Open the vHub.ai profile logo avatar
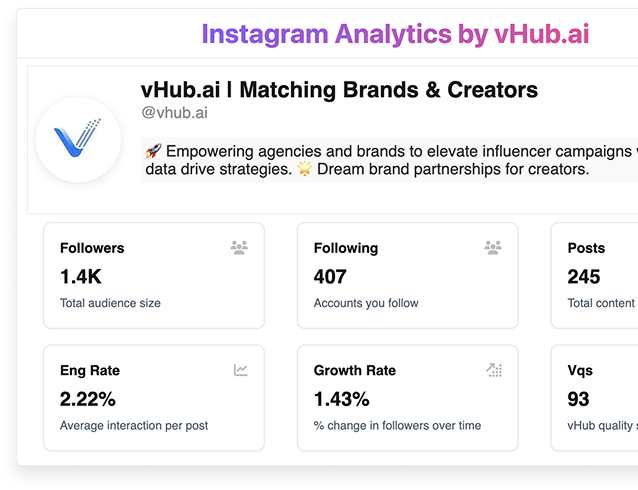This screenshot has width=638, height=490. pos(78,140)
